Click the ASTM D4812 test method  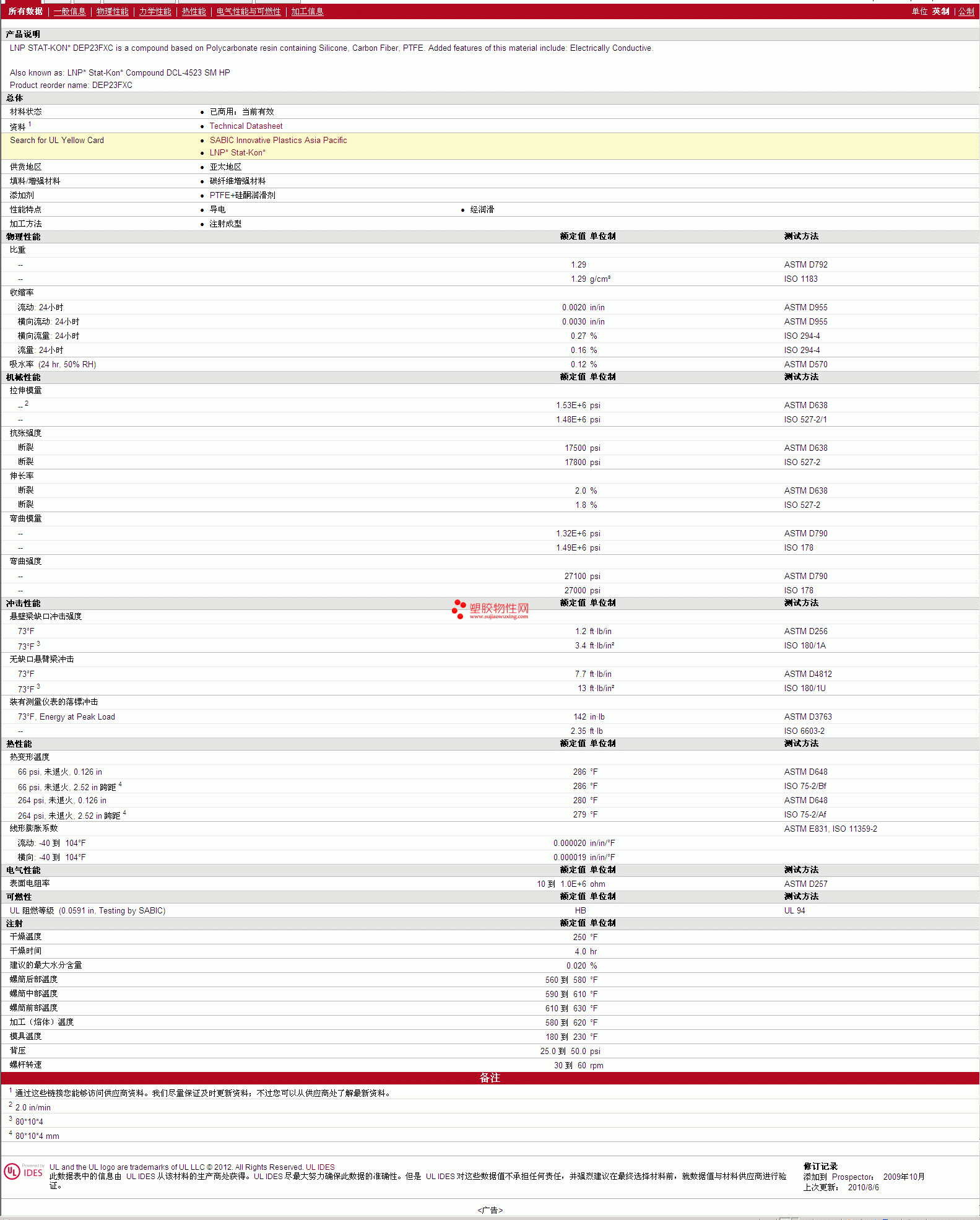(808, 674)
